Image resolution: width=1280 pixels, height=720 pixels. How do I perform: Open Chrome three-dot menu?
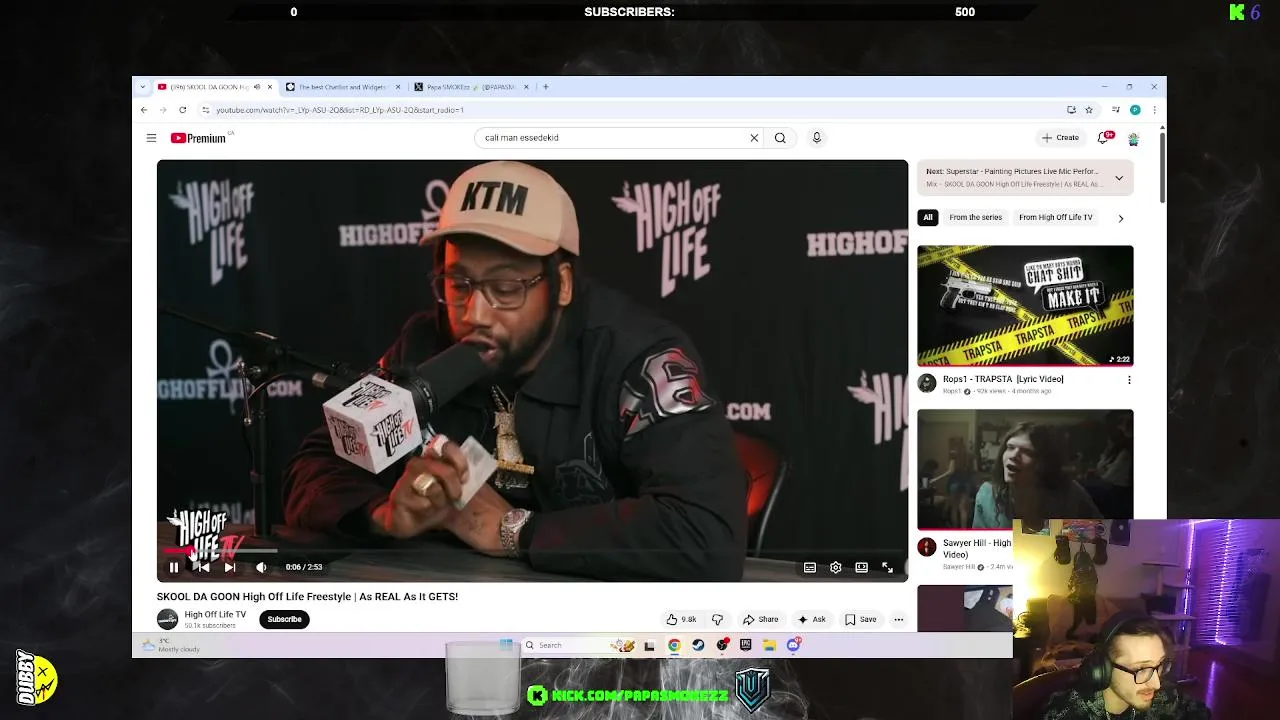1154,110
